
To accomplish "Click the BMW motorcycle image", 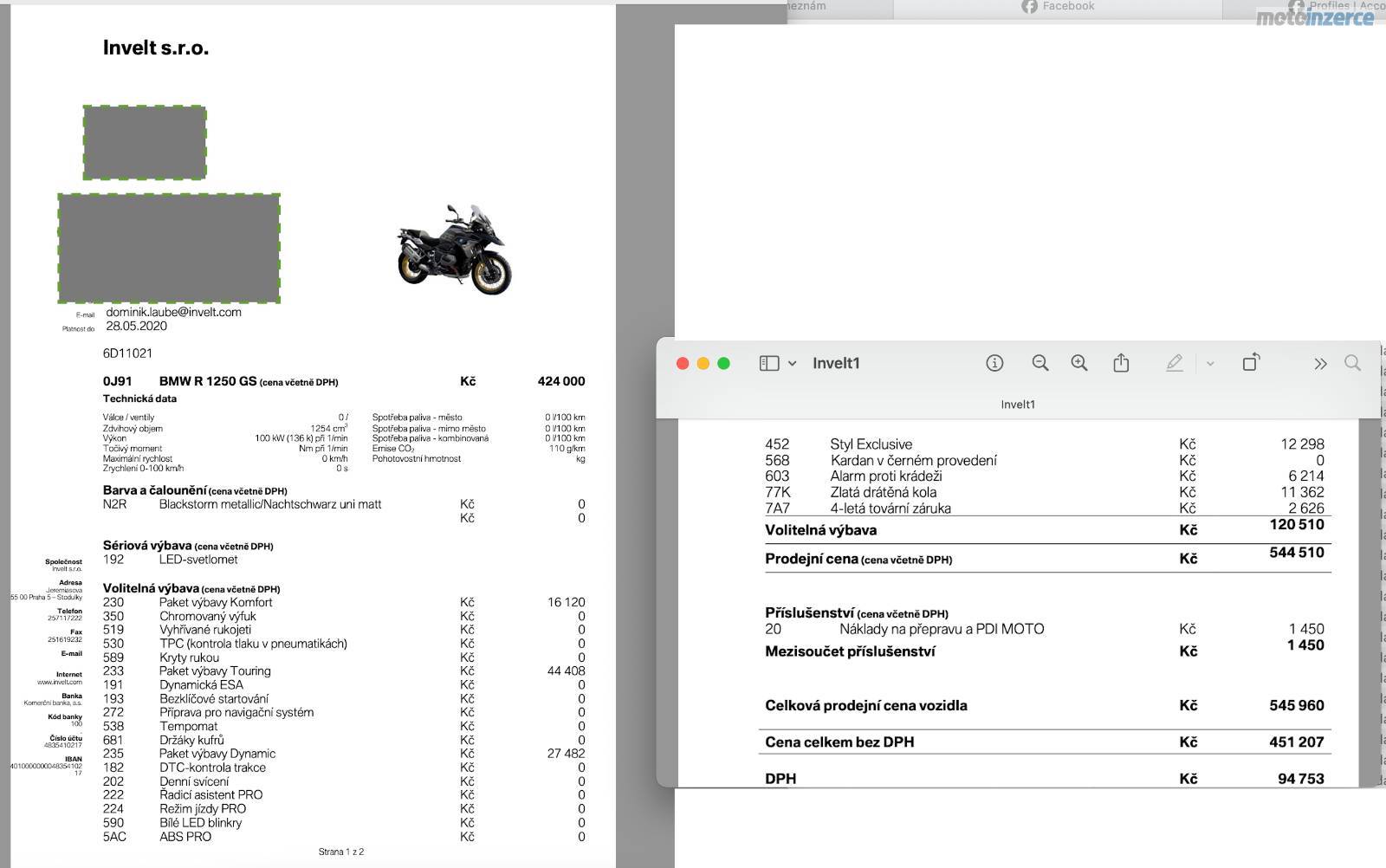I will coord(454,249).
